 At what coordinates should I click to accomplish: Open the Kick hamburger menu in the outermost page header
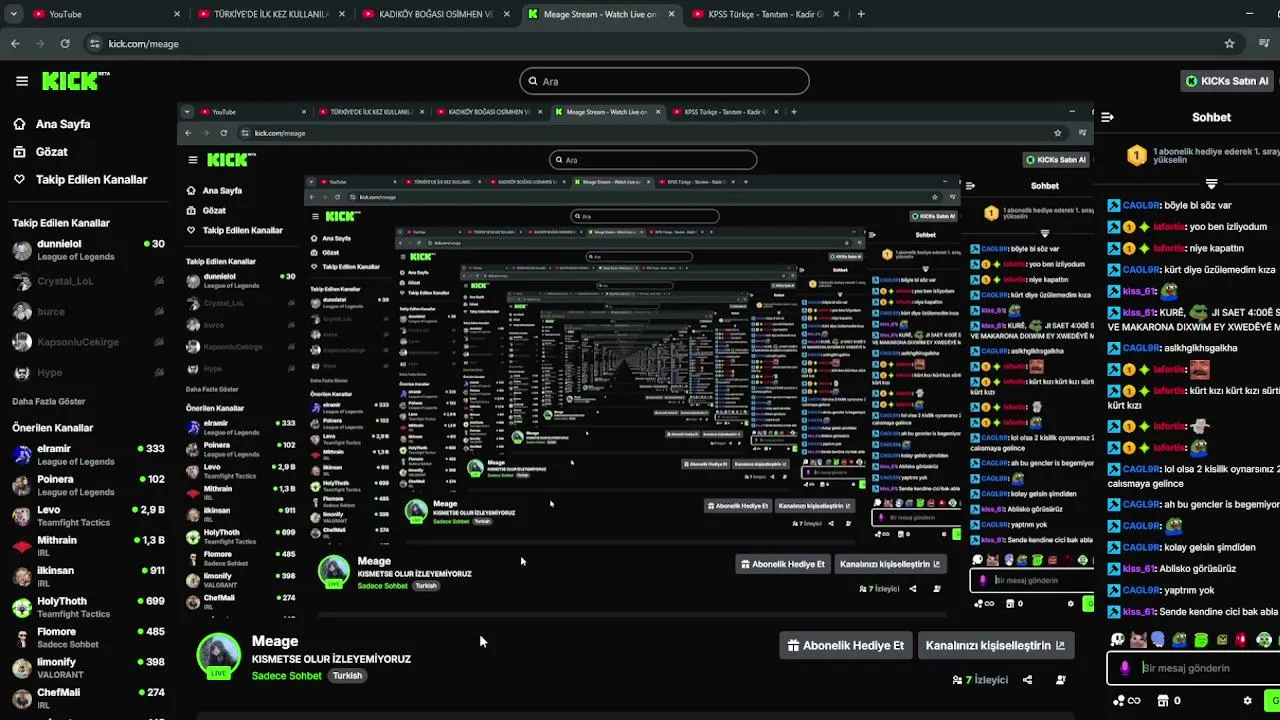(x=22, y=81)
